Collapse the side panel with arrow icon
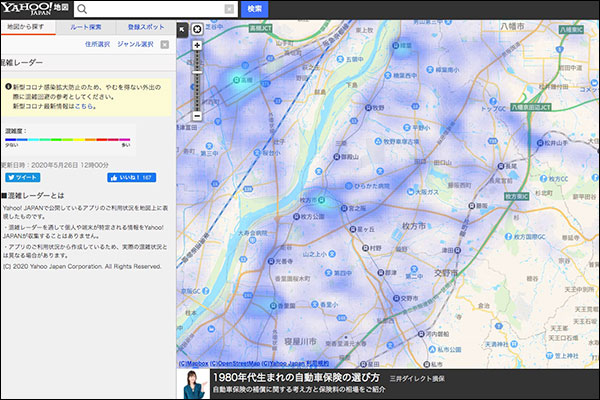The width and height of the screenshot is (600, 400). (x=182, y=29)
